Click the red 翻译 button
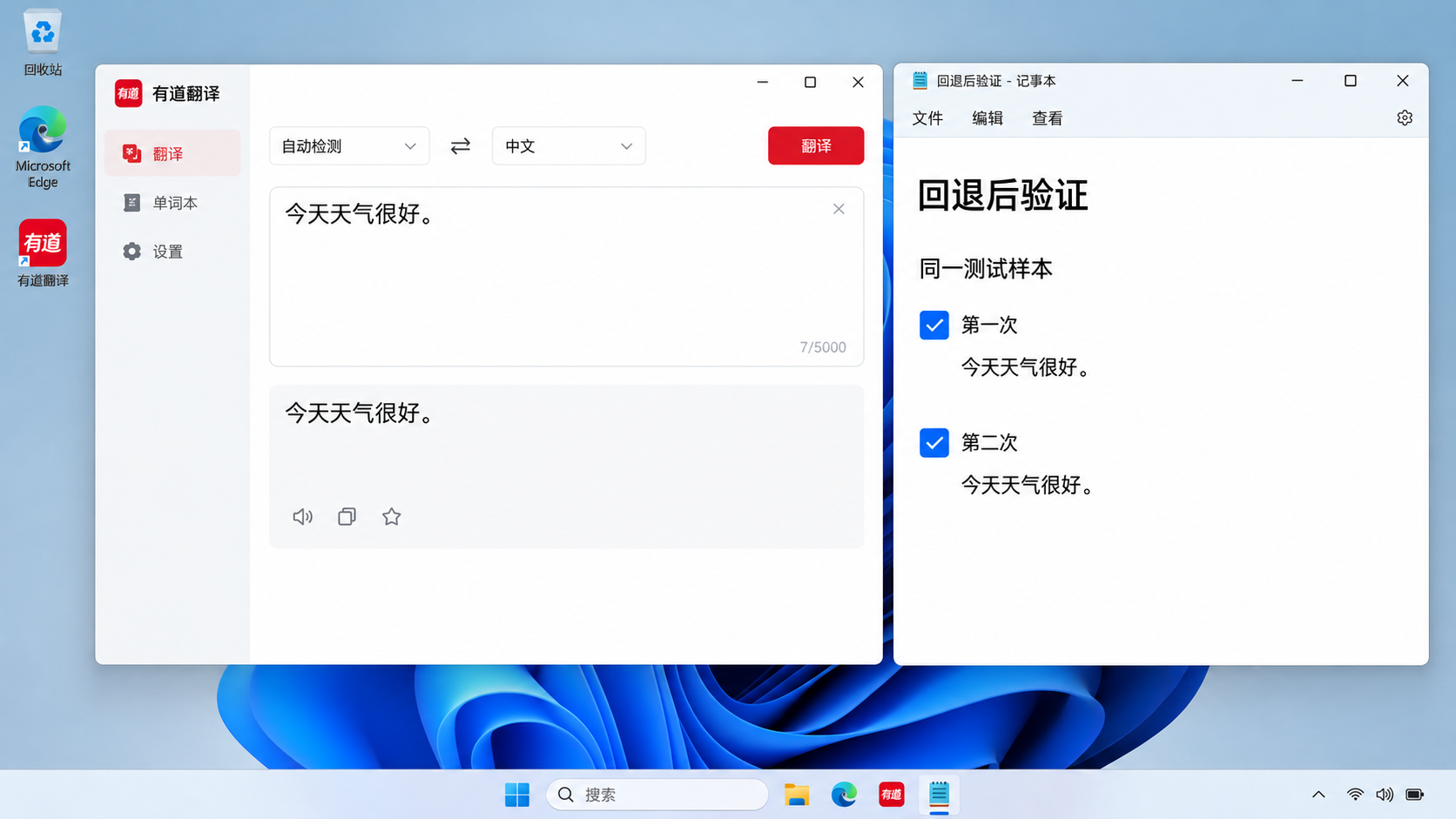 coord(816,145)
